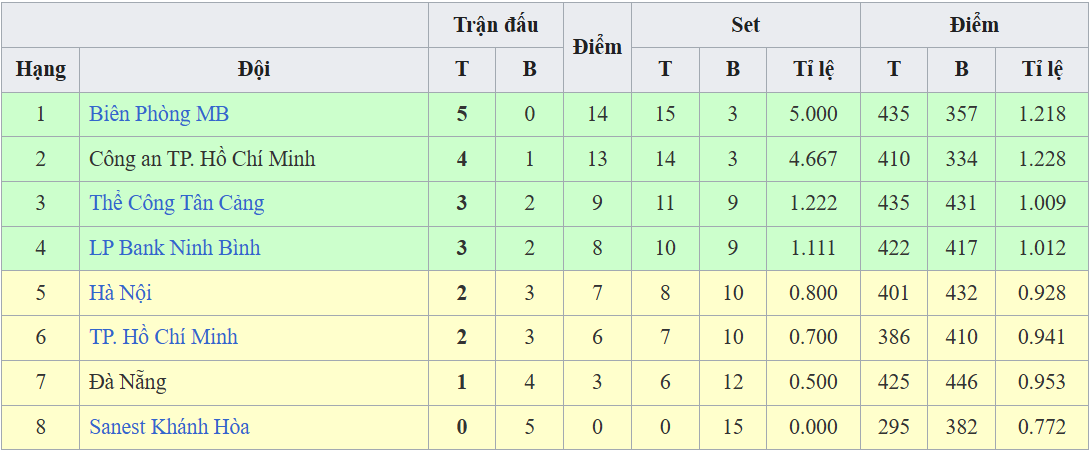Open the Thể Công Tân Cảng link
The width and height of the screenshot is (1089, 451).
[176, 203]
